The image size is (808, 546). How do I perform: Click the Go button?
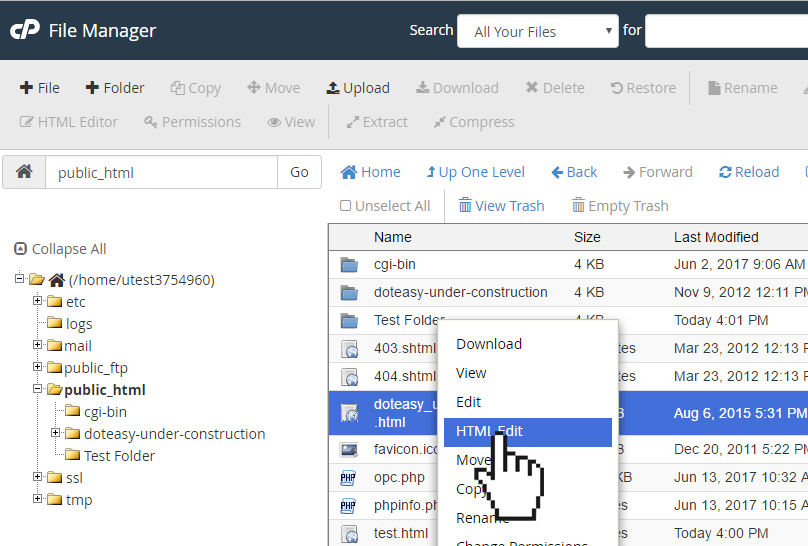tap(299, 172)
